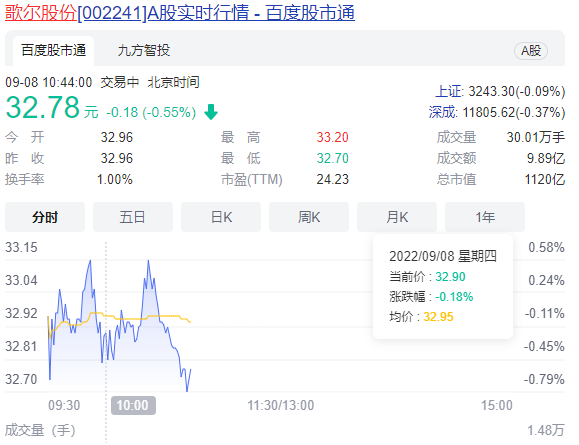Image resolution: width=579 pixels, height=445 pixels.
Task: Click the 1.48万 volume scale label
Action: 546,431
